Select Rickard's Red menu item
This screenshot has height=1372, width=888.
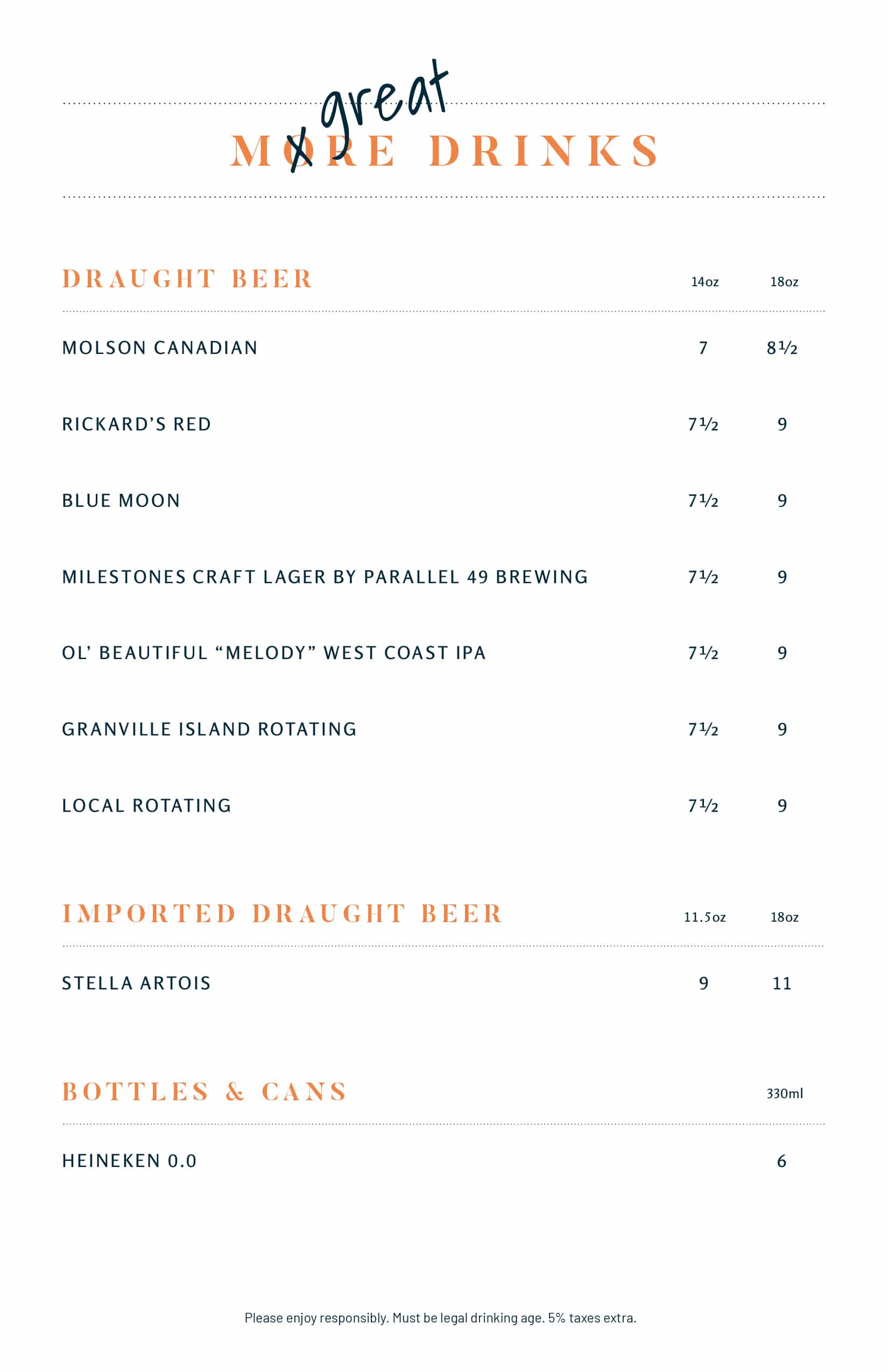coord(137,425)
